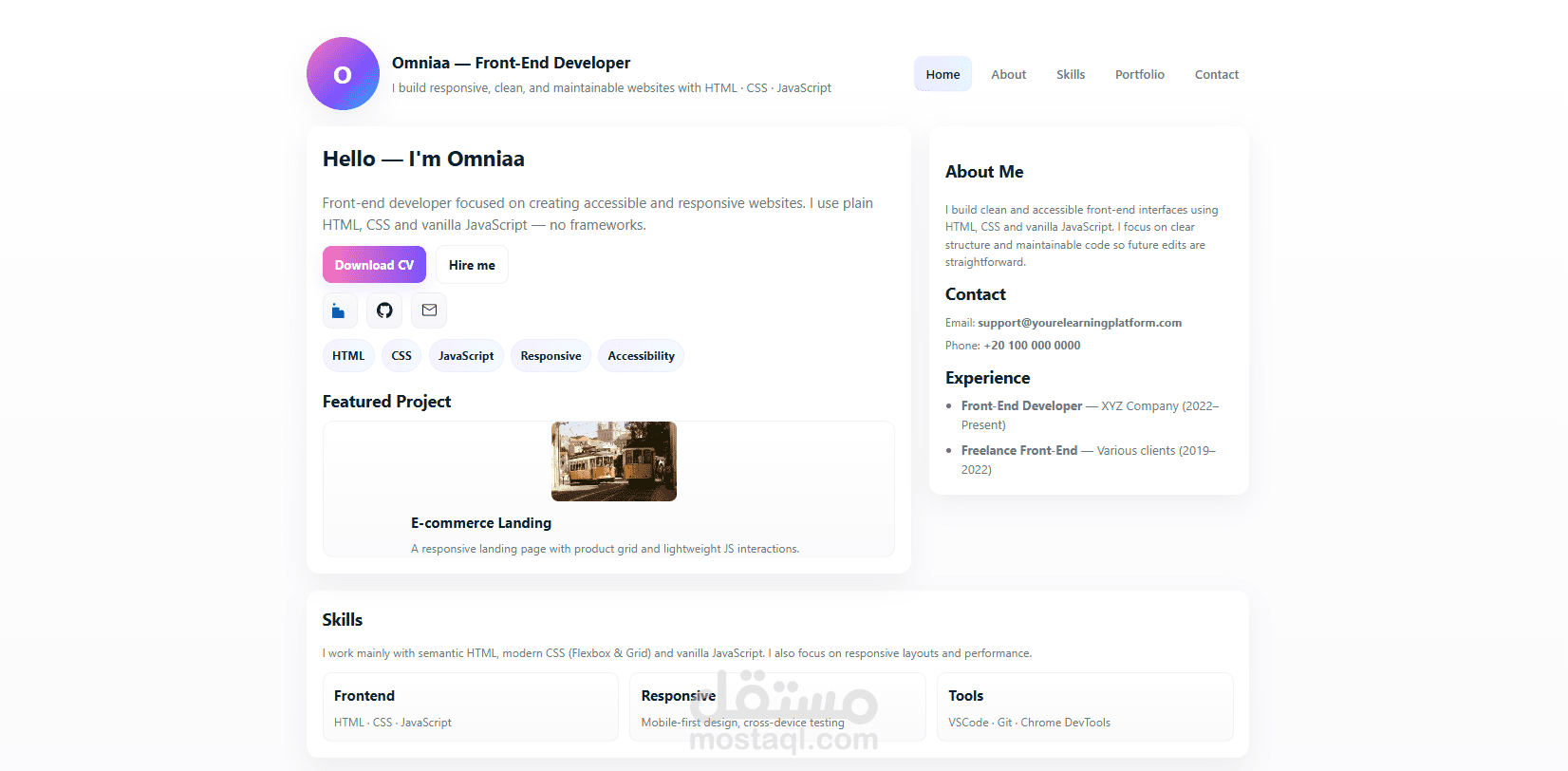This screenshot has width=1568, height=771.
Task: Click the landing page description under E-commerce Landing
Action: [605, 549]
